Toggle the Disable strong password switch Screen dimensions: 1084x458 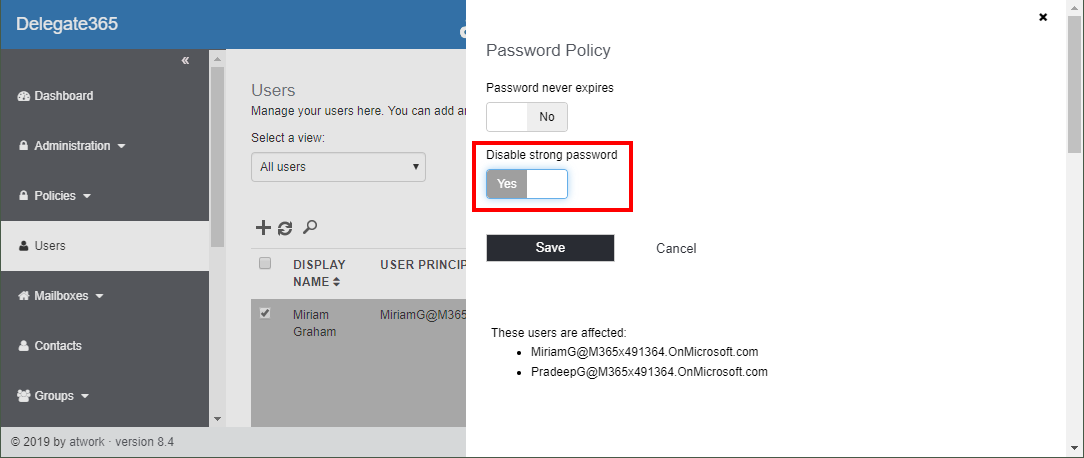click(x=527, y=184)
